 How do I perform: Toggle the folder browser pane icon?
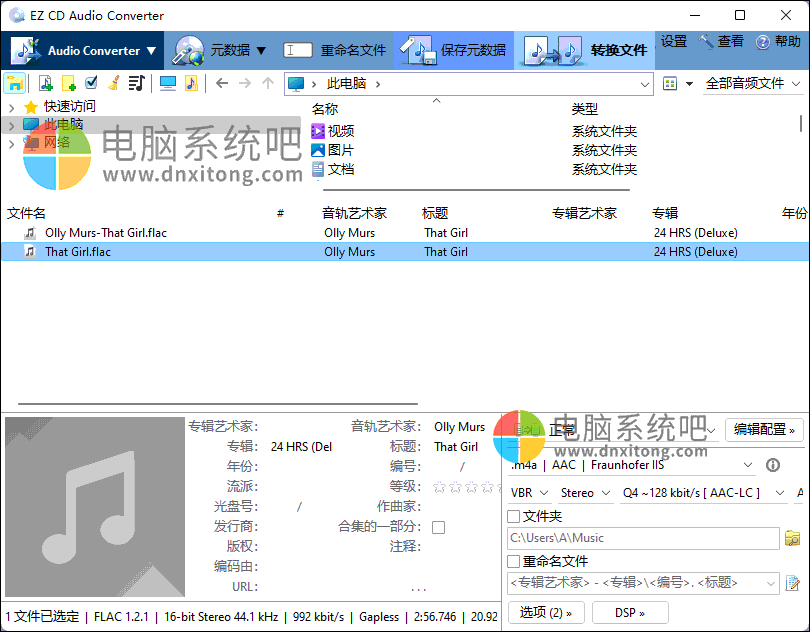[x=15, y=83]
